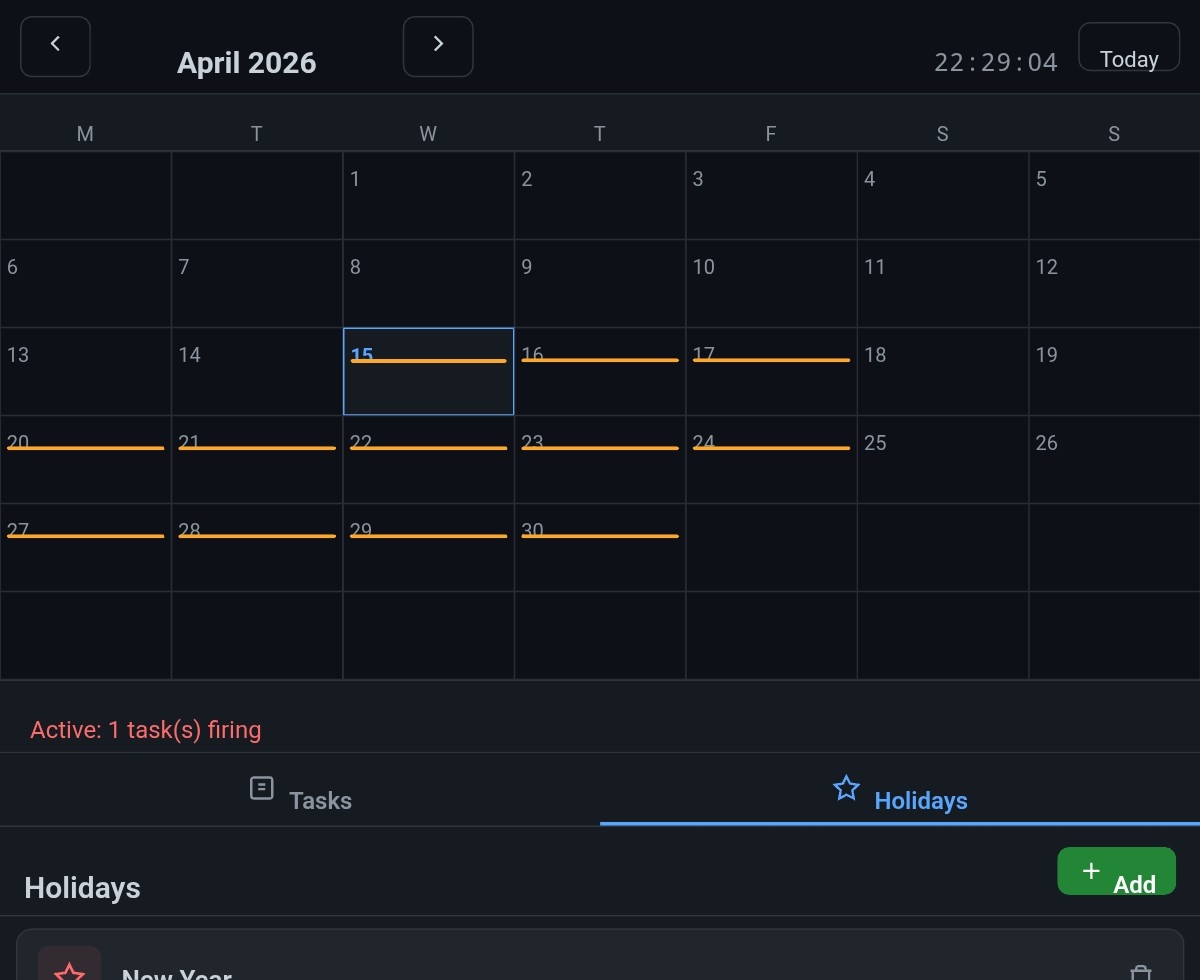Select April 30 in the calendar
1200x980 pixels.
600,547
